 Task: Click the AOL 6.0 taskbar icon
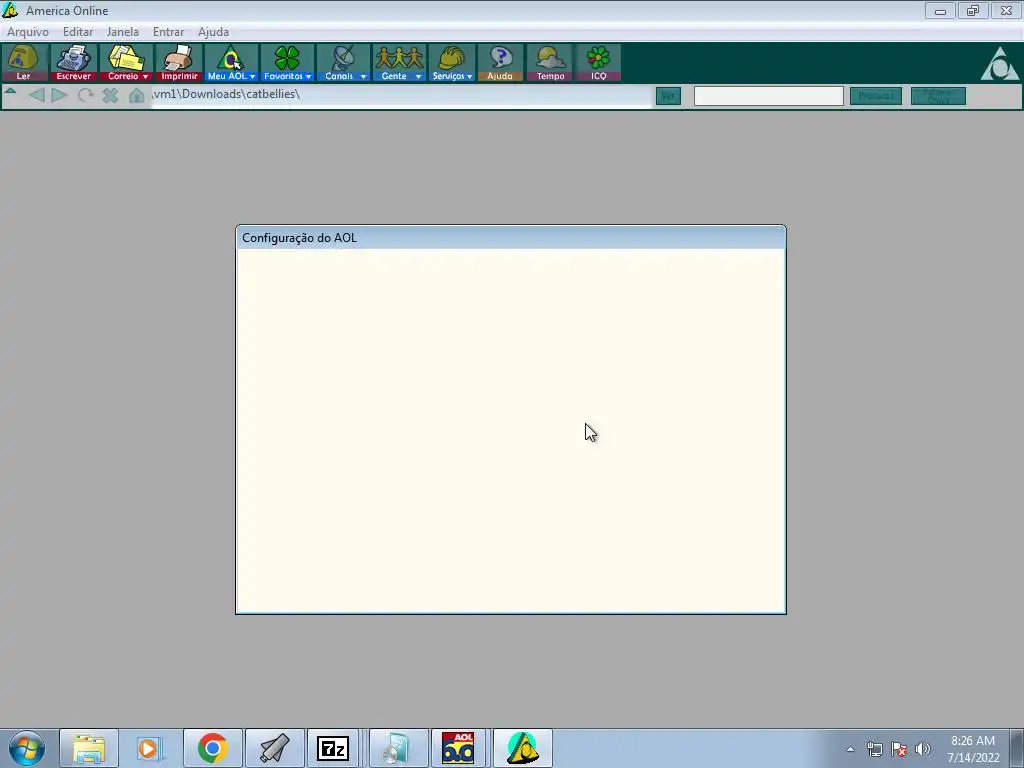coord(458,748)
